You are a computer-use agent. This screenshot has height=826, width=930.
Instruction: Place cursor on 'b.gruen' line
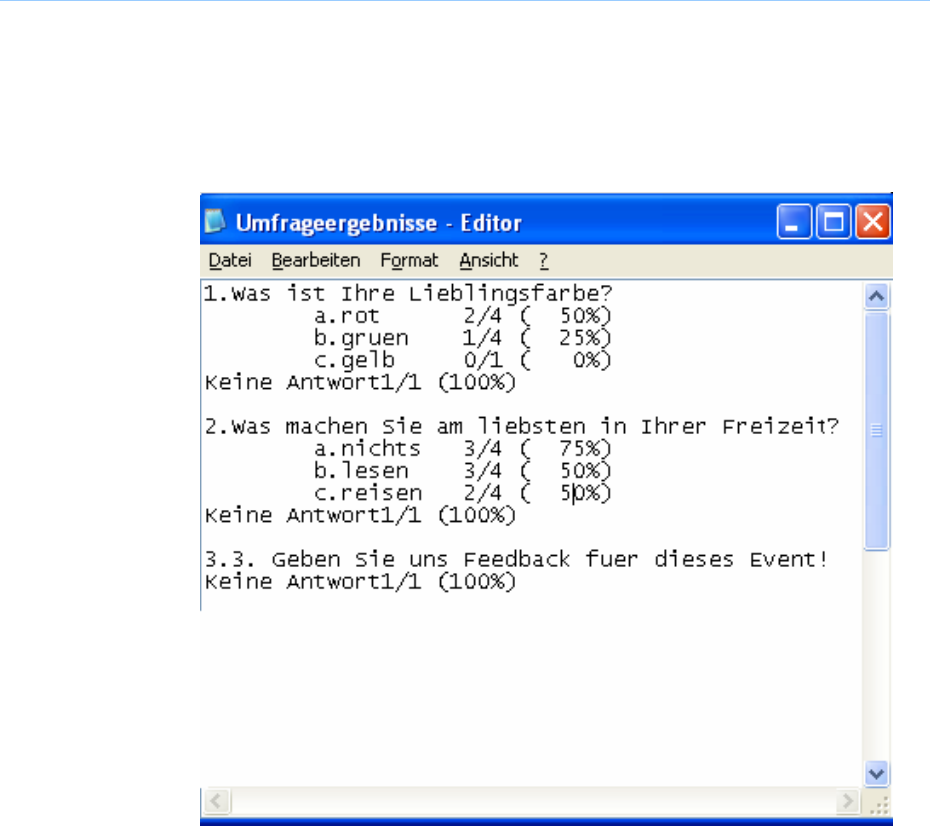[463, 338]
